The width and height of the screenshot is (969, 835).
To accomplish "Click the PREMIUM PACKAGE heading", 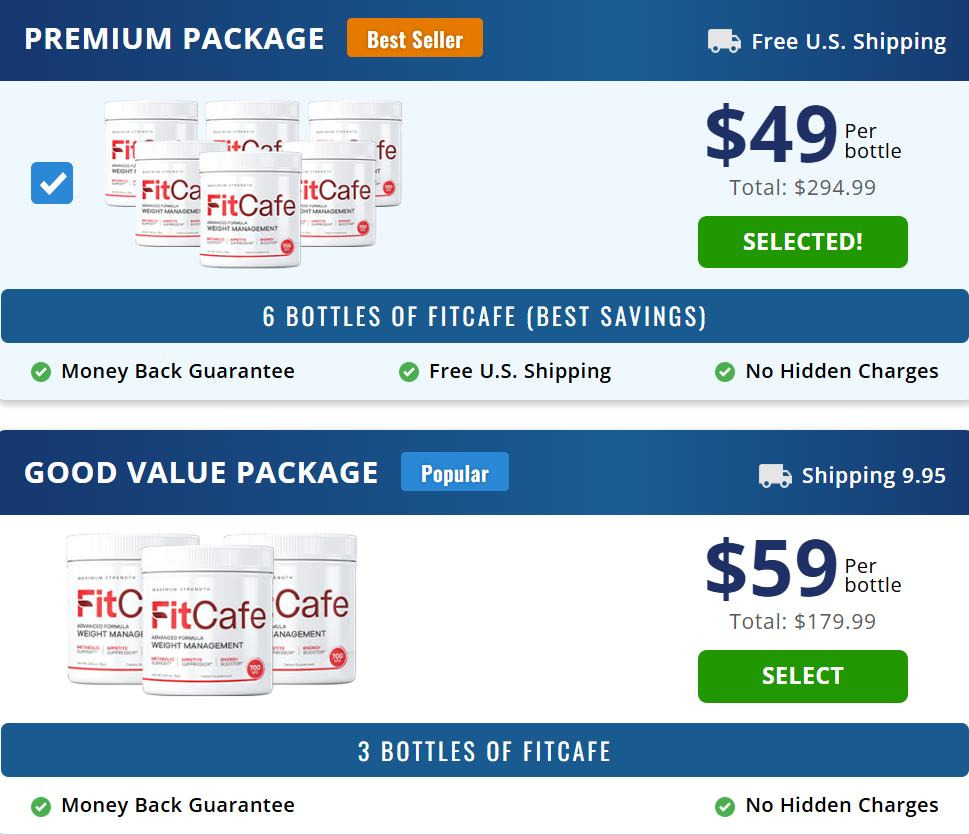I will 174,39.
